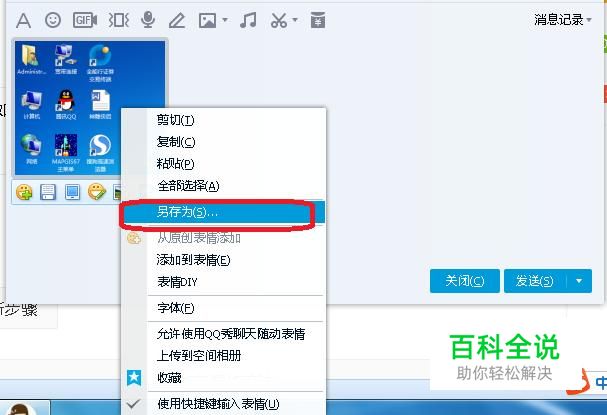Click the pasted desktop screenshot image
Screen dimensions: 607x415
point(90,108)
